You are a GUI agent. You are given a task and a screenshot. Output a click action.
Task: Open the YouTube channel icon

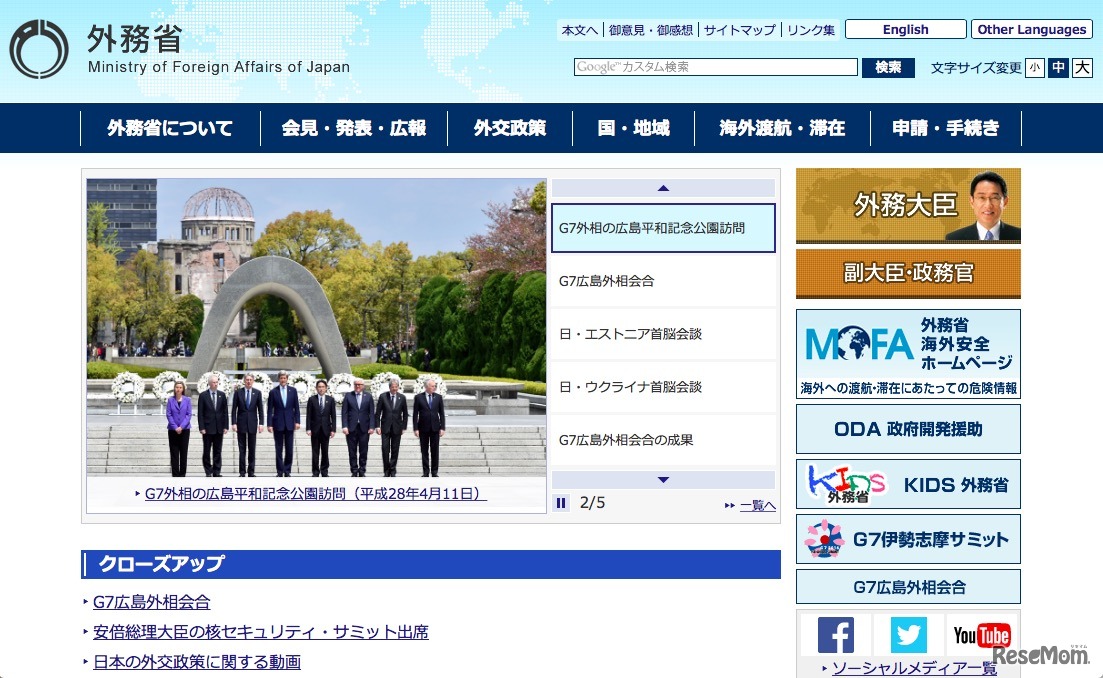(x=982, y=634)
